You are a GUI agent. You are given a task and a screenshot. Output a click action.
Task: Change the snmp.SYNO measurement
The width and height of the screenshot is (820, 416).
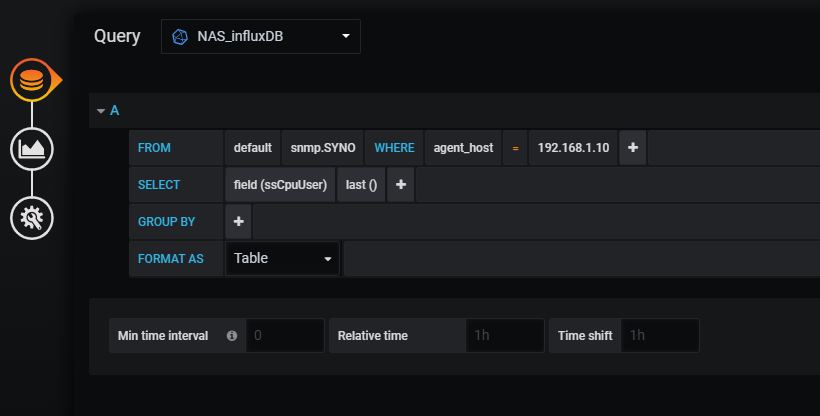[x=323, y=148]
